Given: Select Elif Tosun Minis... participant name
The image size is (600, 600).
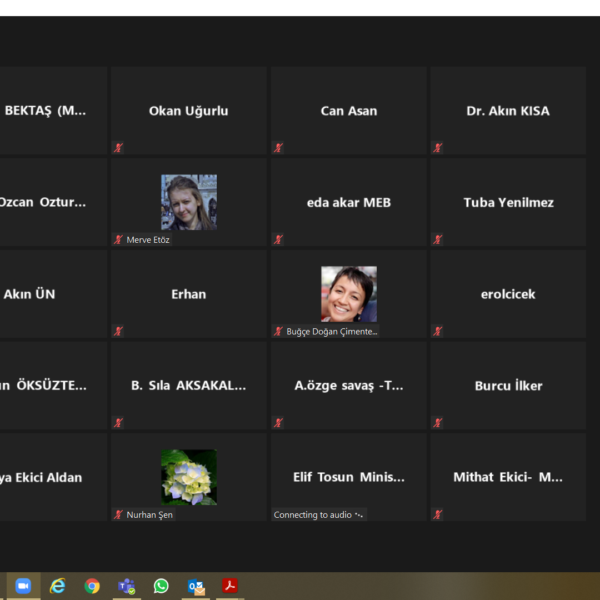Looking at the screenshot, I should coord(349,477).
